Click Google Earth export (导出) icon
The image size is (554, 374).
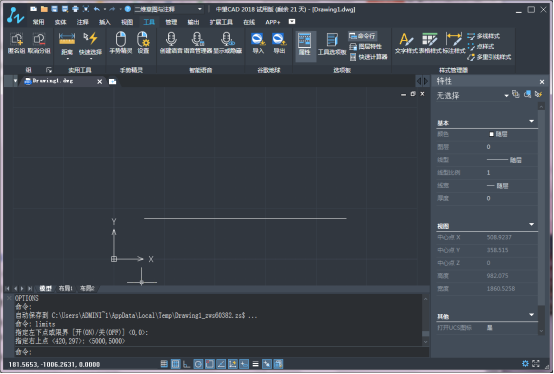point(279,43)
